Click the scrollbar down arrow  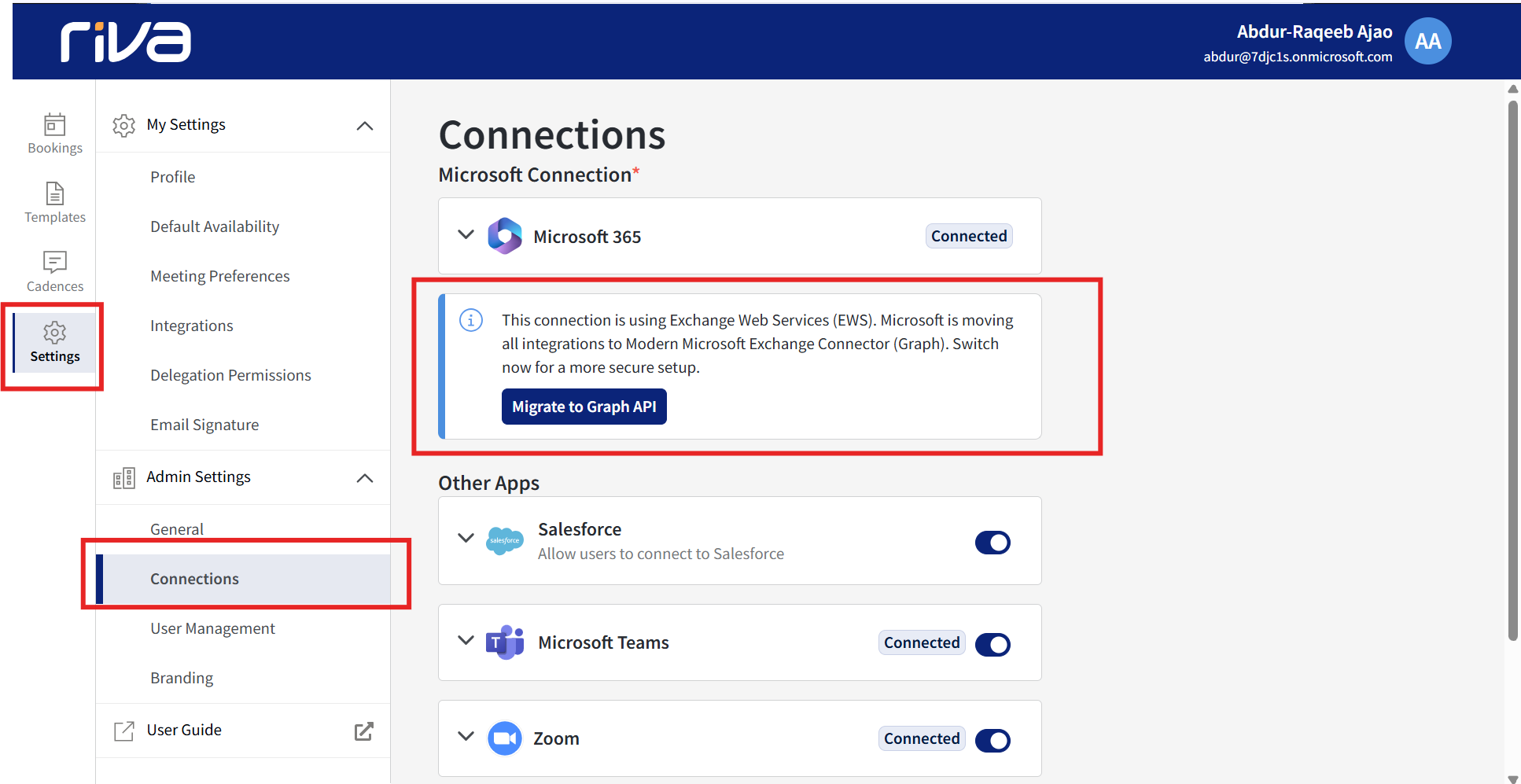(x=1513, y=778)
